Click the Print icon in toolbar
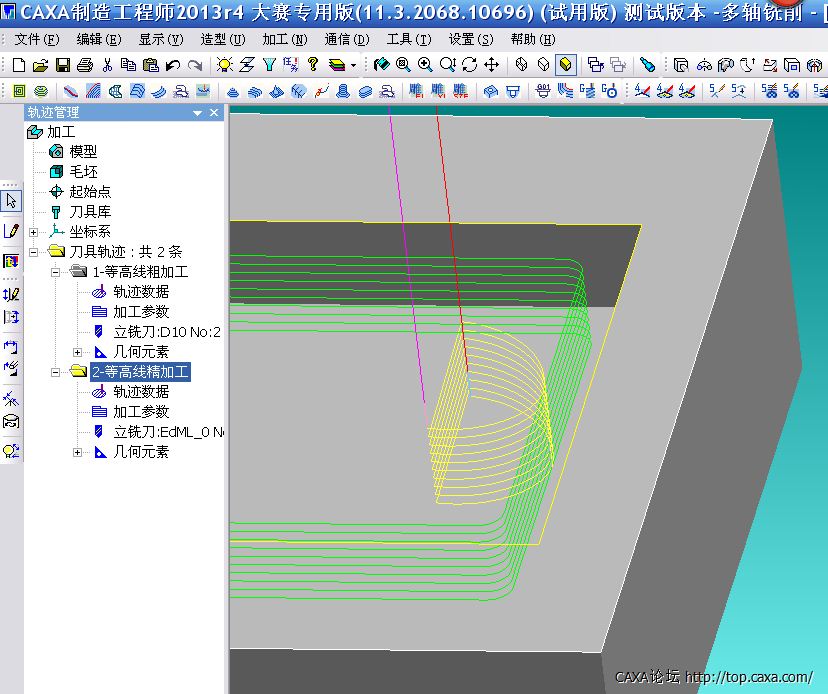The height and width of the screenshot is (694, 828). 84,65
